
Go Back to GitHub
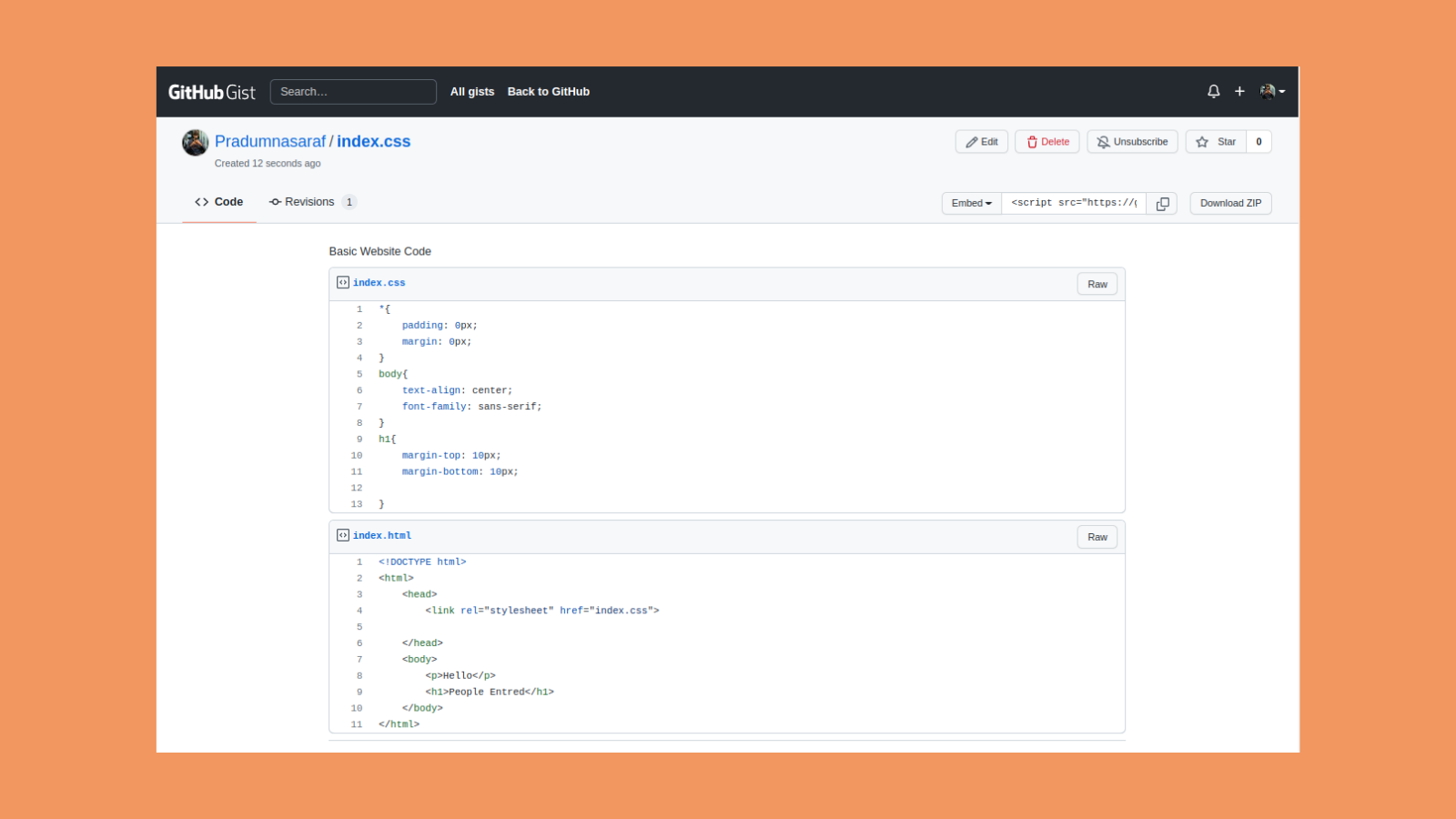(548, 92)
